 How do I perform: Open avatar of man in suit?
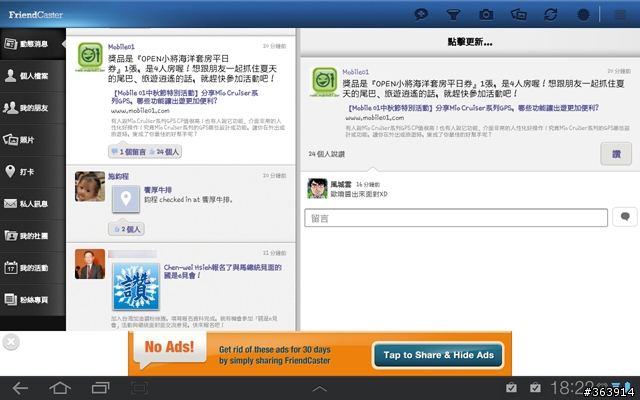[x=90, y=264]
